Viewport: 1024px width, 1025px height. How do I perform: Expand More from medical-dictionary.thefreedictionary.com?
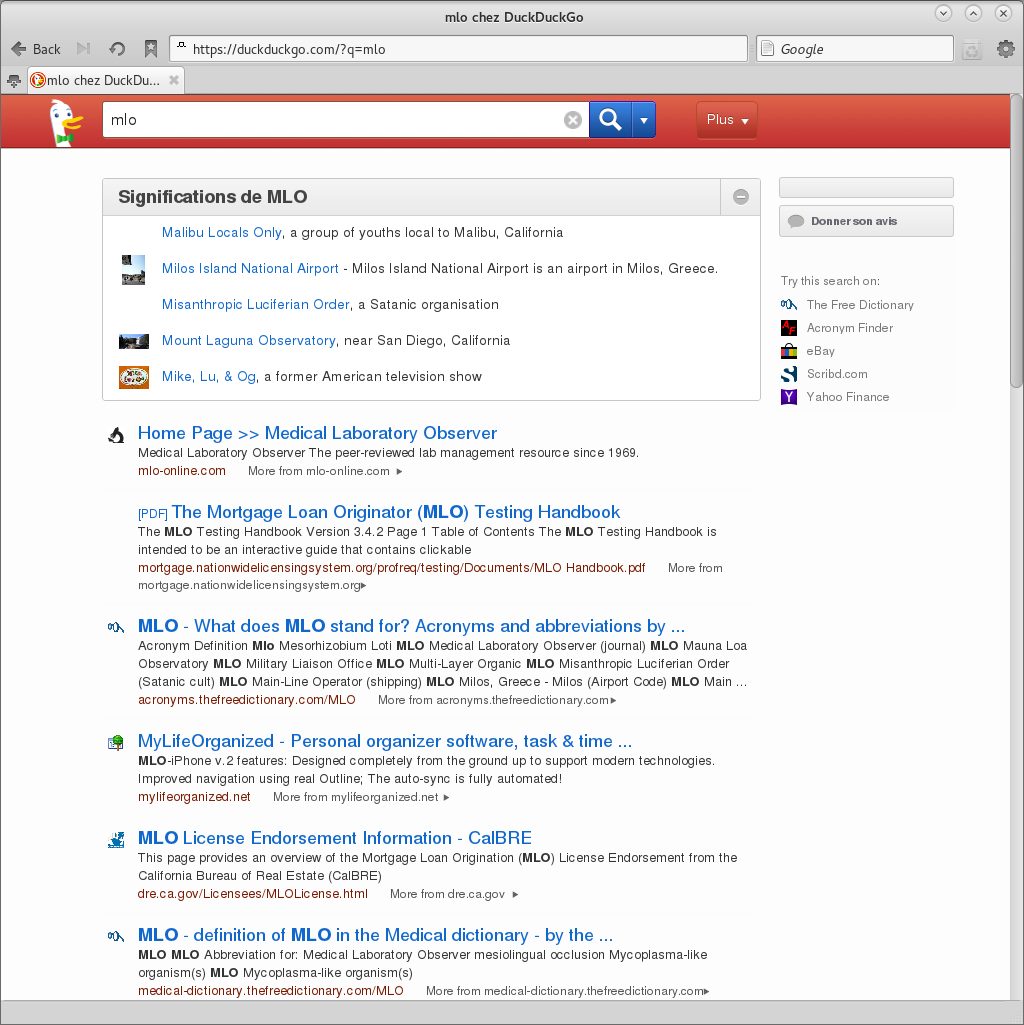tap(568, 991)
